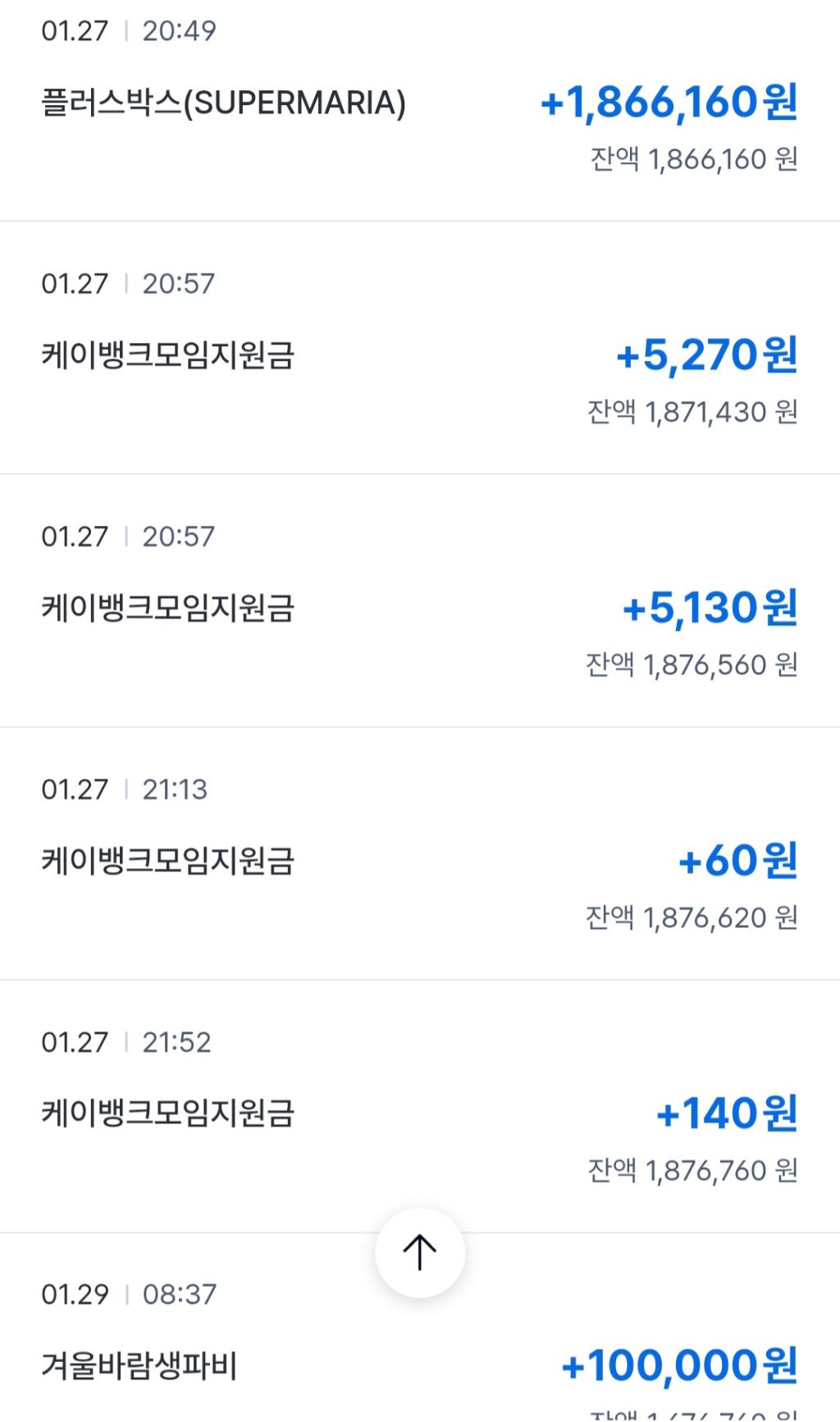This screenshot has height=1422, width=840.
Task: Select the +5,130원 deposit amount
Action: 710,608
